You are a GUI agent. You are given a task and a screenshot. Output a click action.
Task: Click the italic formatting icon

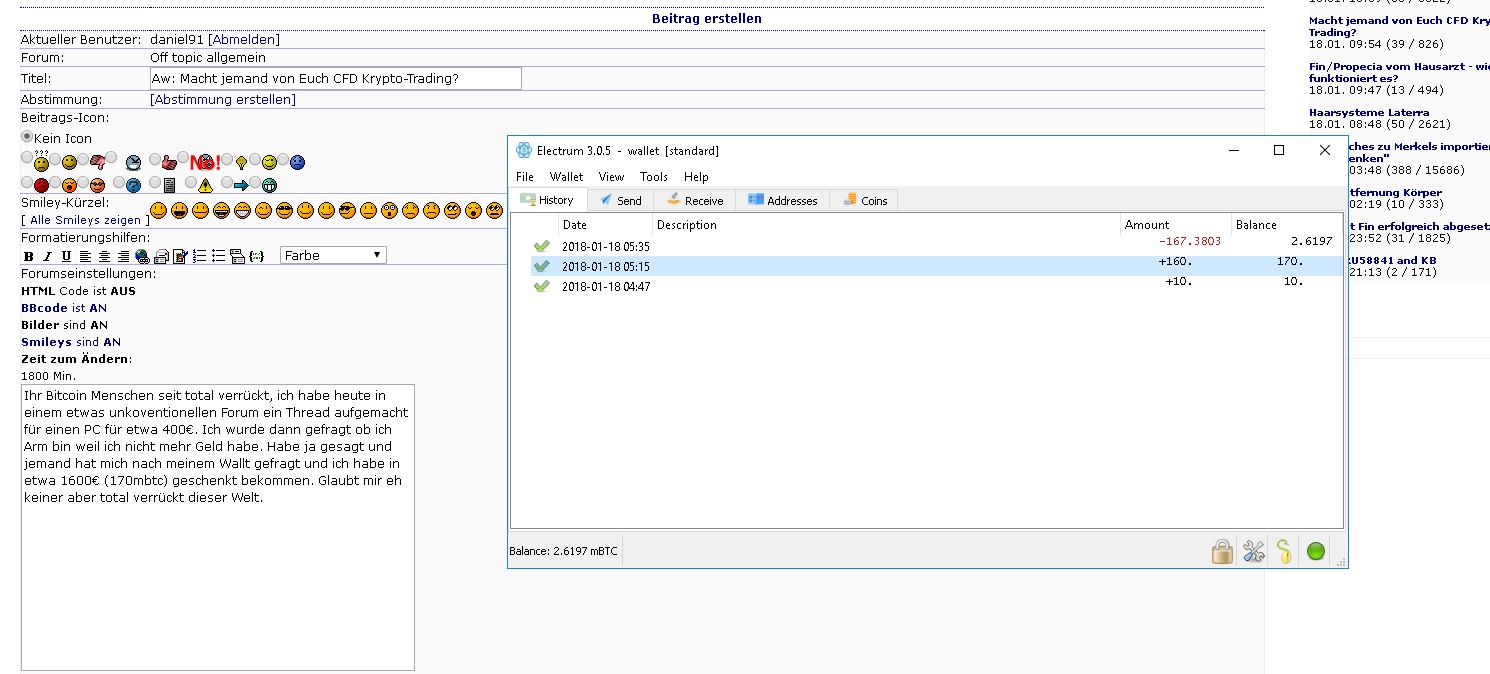pos(47,256)
